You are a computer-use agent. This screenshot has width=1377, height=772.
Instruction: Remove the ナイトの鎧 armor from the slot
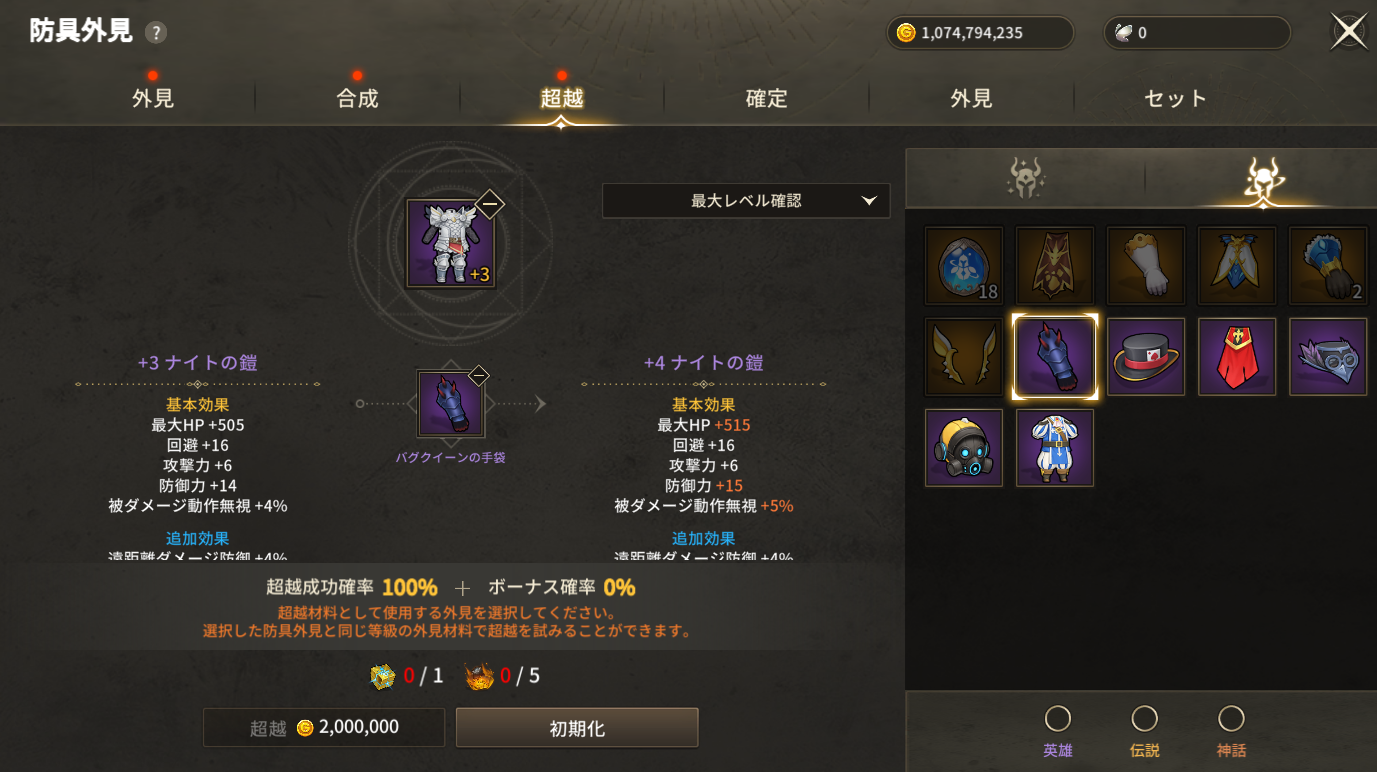pos(489,205)
